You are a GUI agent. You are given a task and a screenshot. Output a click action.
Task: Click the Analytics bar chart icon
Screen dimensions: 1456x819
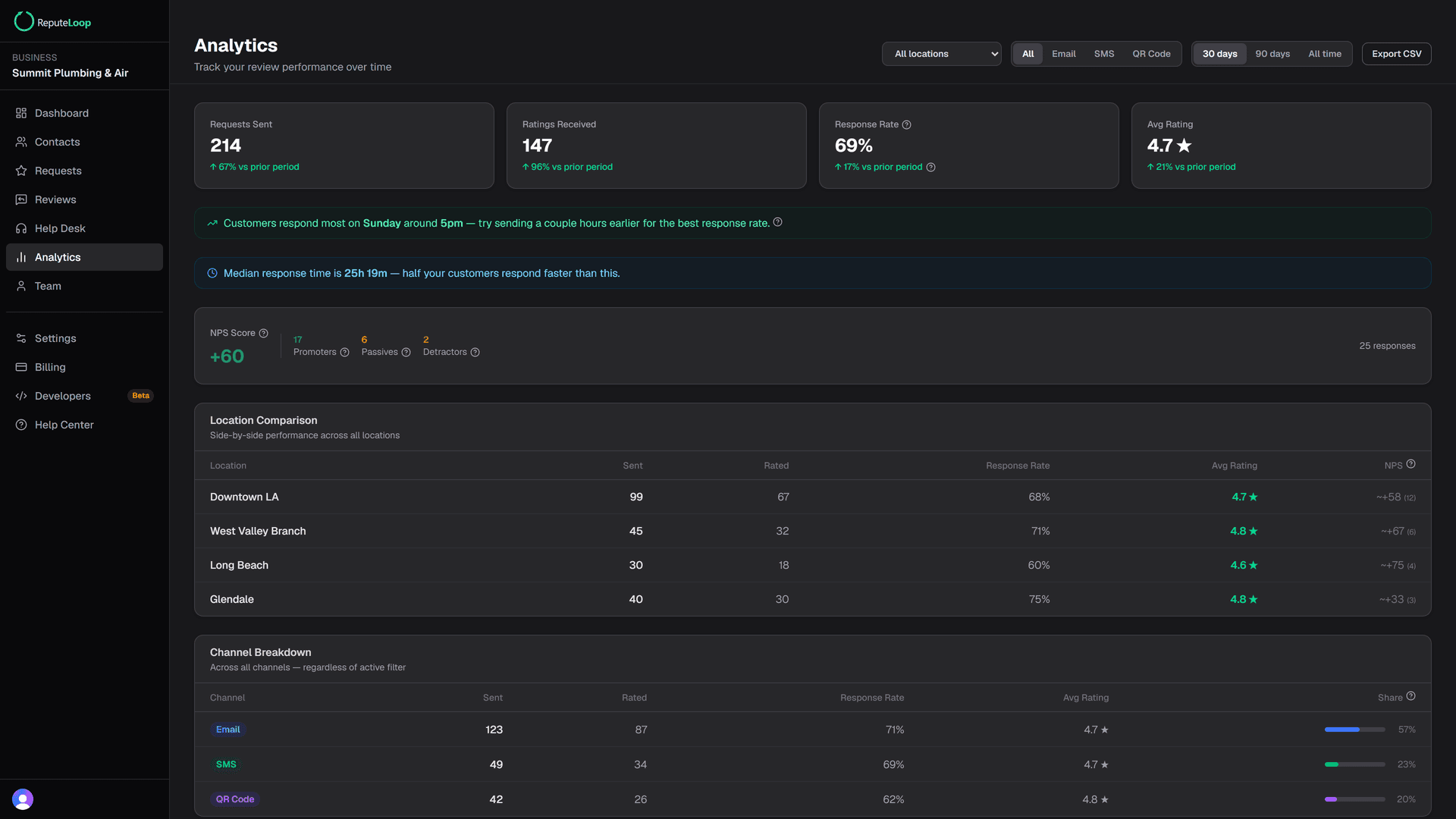pos(21,257)
